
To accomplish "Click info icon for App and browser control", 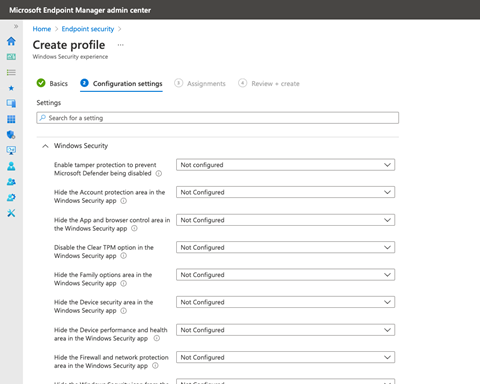I will (134, 228).
